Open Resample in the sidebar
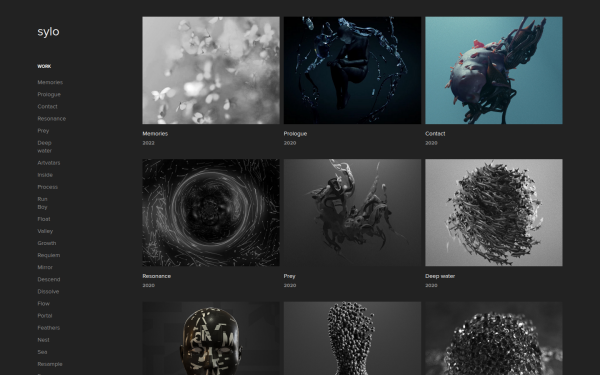This screenshot has width=600, height=375. click(x=50, y=364)
